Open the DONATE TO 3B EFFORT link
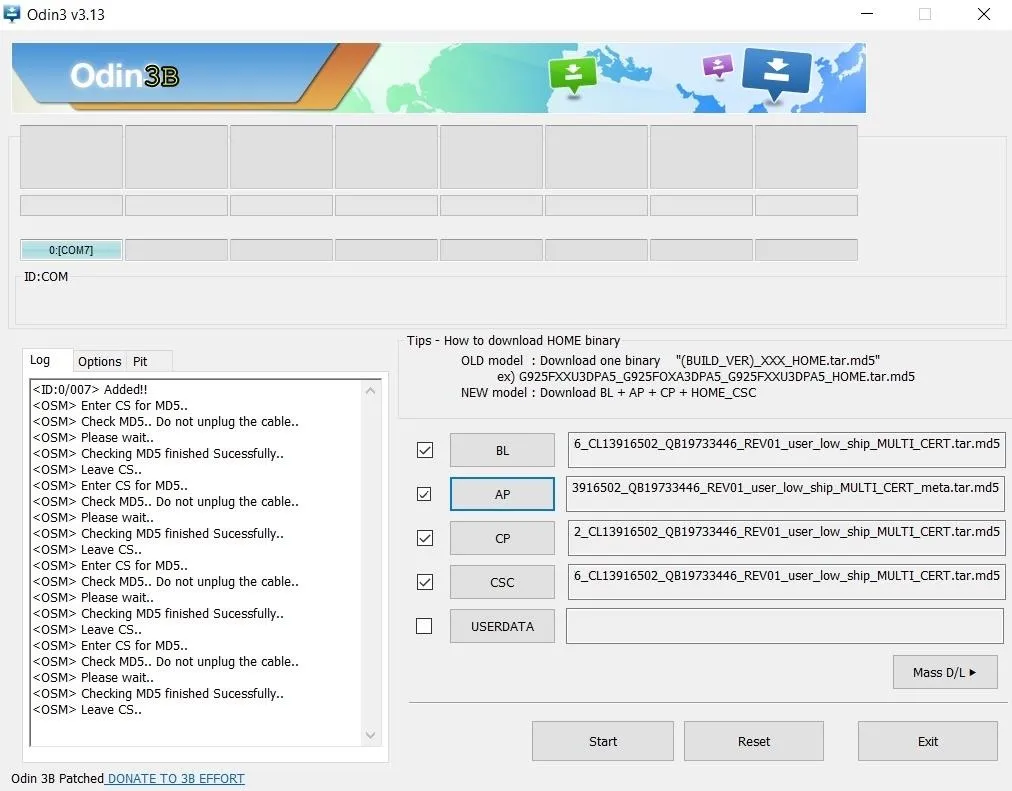The height and width of the screenshot is (791, 1012). 176,778
